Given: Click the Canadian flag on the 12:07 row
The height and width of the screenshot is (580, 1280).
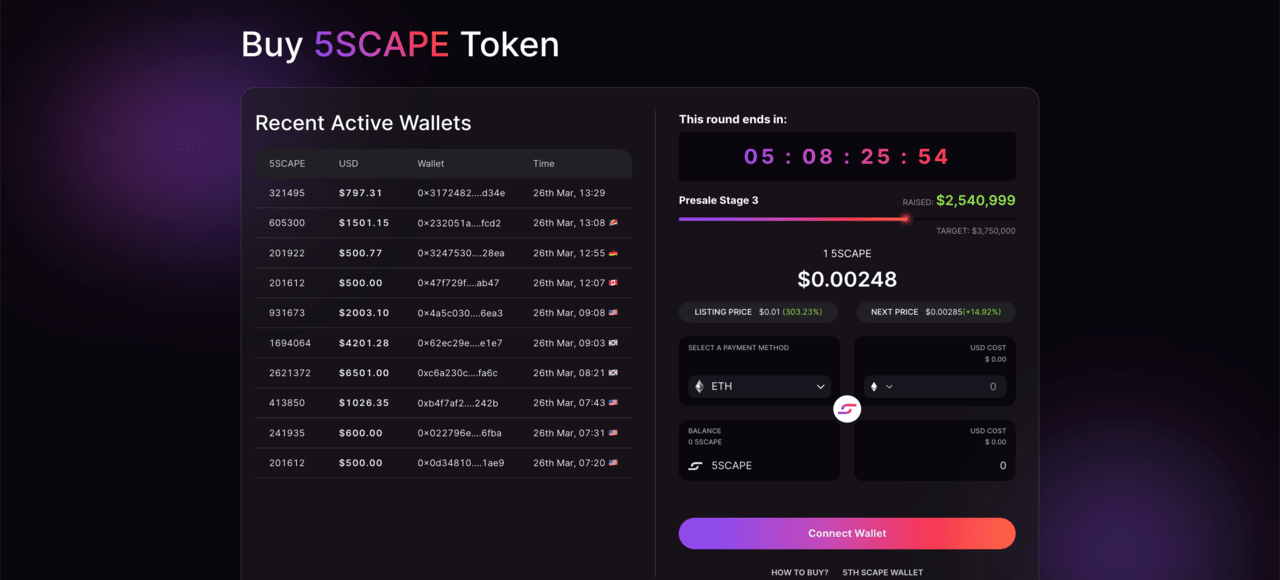Looking at the screenshot, I should [613, 283].
